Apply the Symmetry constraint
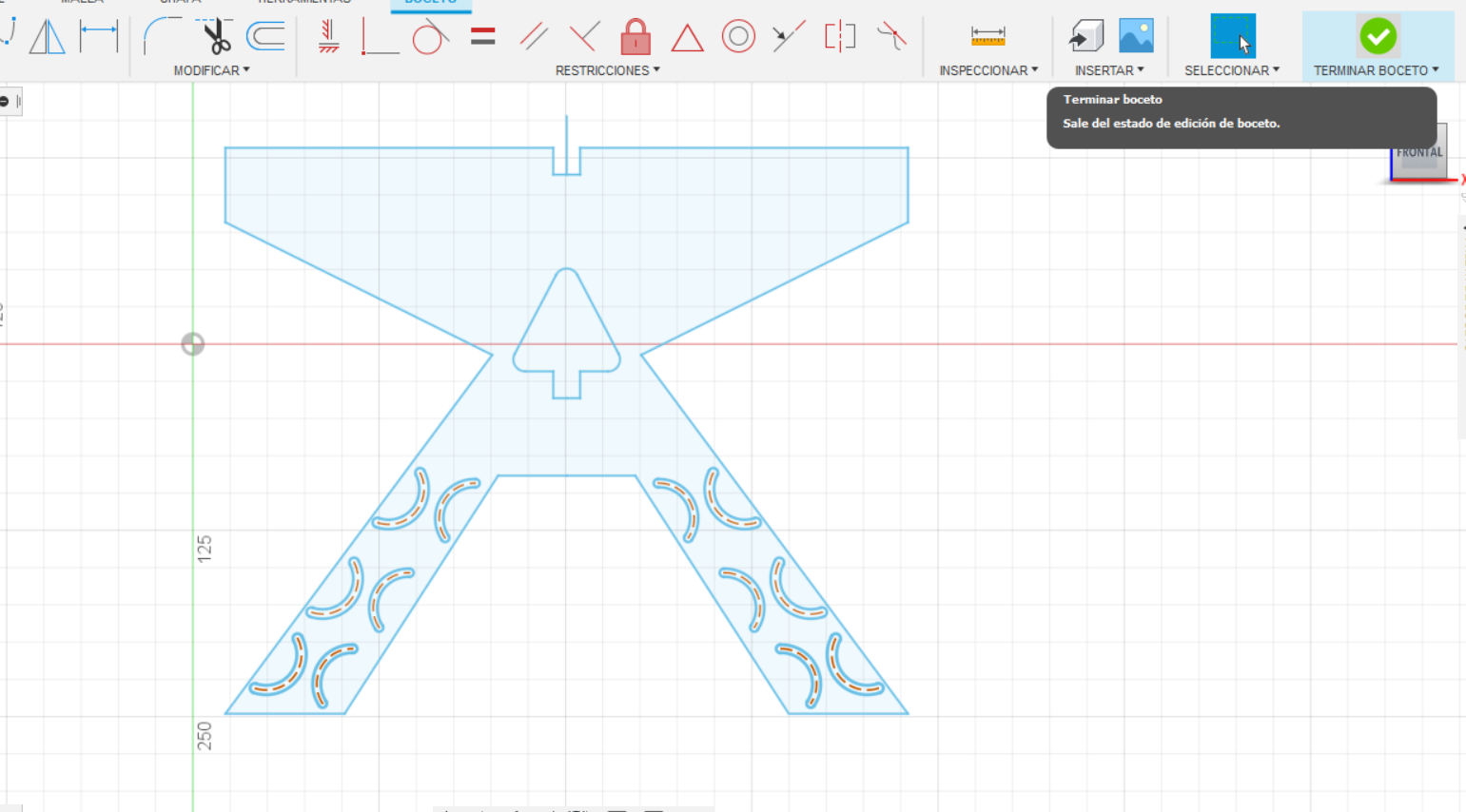This screenshot has width=1466, height=812. [x=840, y=36]
